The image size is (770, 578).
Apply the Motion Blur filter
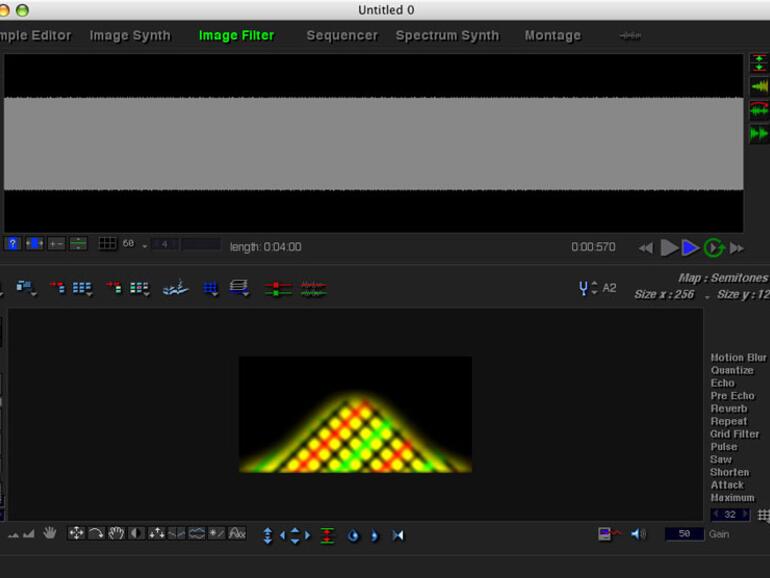point(738,358)
